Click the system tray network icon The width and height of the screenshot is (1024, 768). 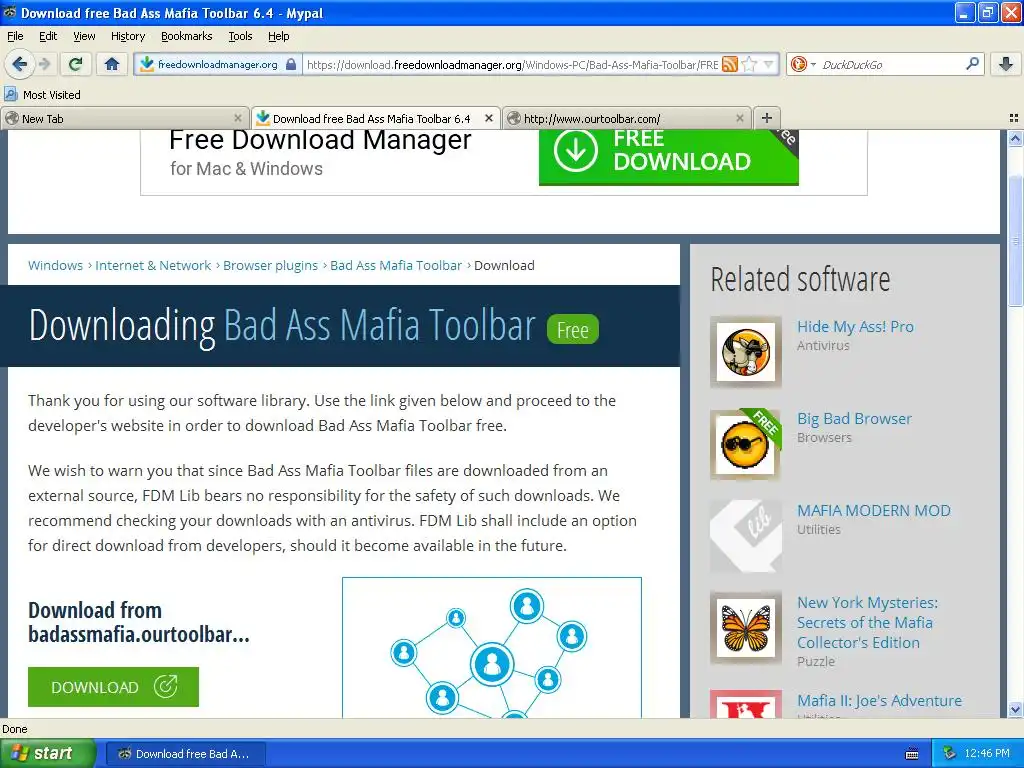(x=950, y=754)
